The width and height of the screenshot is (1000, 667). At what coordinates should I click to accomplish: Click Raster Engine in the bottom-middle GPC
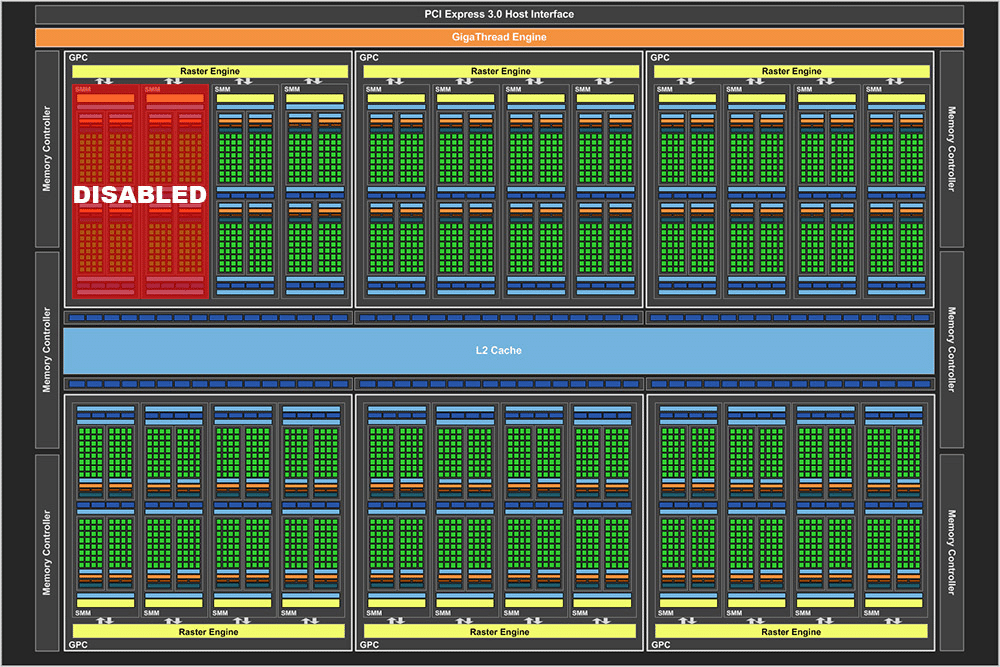499,632
